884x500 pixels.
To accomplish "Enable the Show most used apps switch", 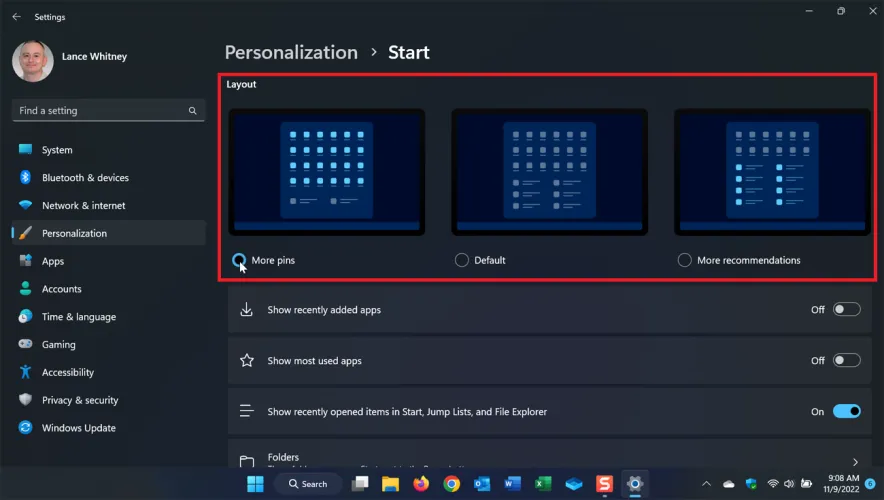I will (x=846, y=361).
